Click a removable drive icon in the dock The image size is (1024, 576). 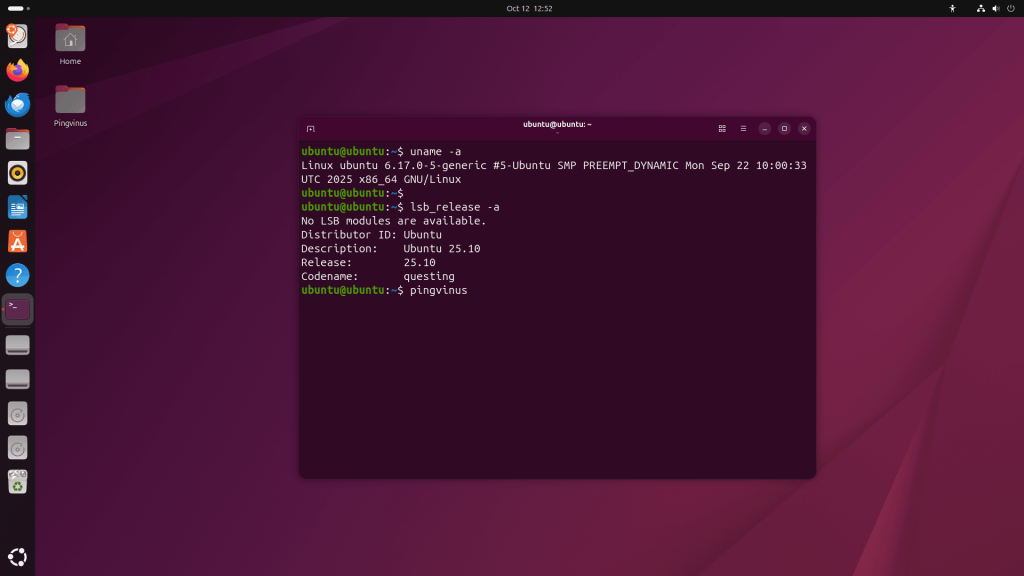[16, 345]
